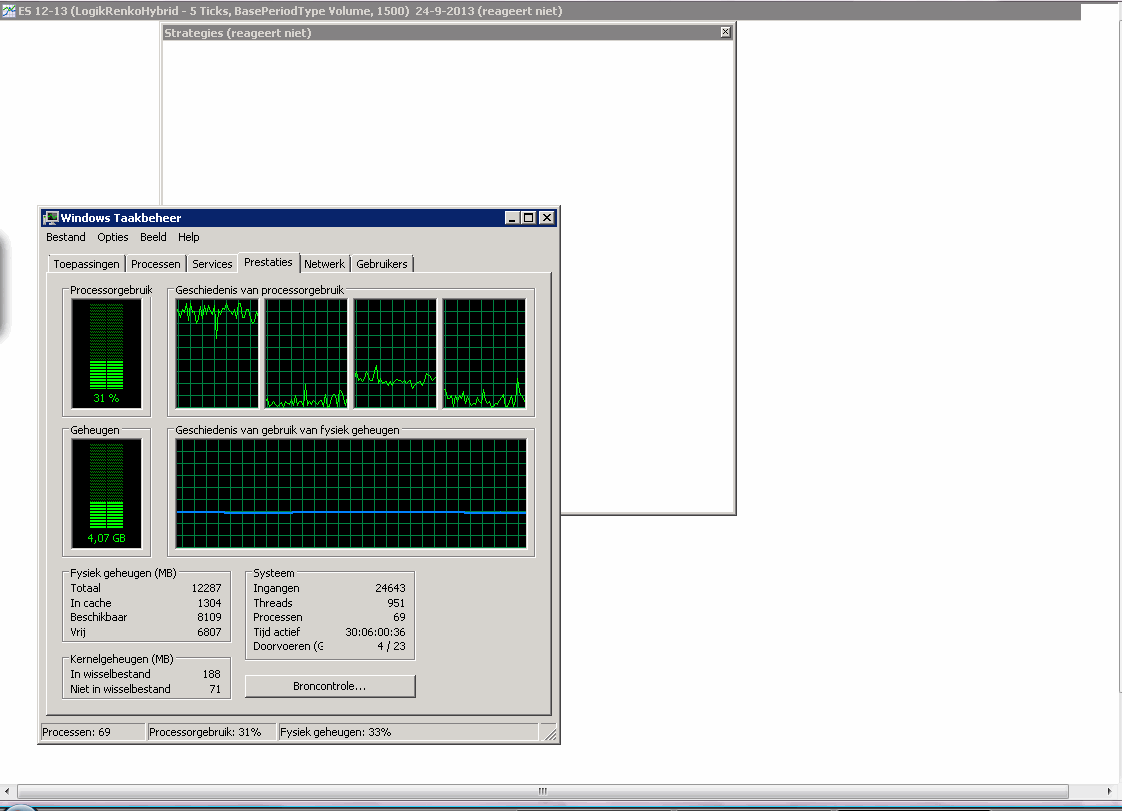Click the Tijd actief value 30:06:00:36
The width and height of the screenshot is (1122, 811).
pyautogui.click(x=375, y=632)
